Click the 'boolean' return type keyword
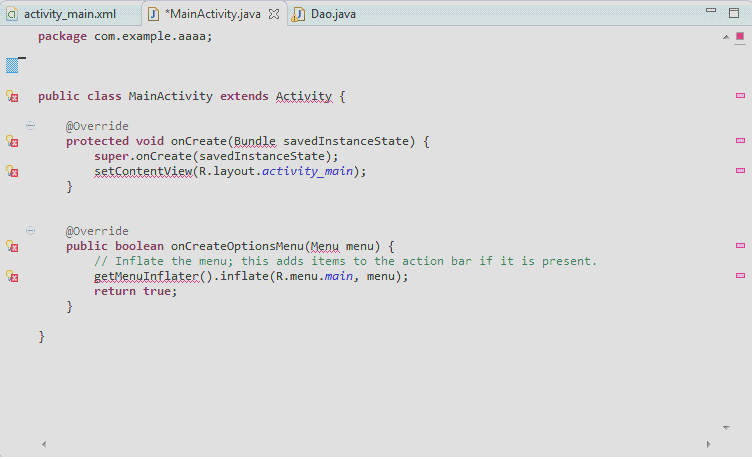The height and width of the screenshot is (459, 754). pyautogui.click(x=139, y=246)
